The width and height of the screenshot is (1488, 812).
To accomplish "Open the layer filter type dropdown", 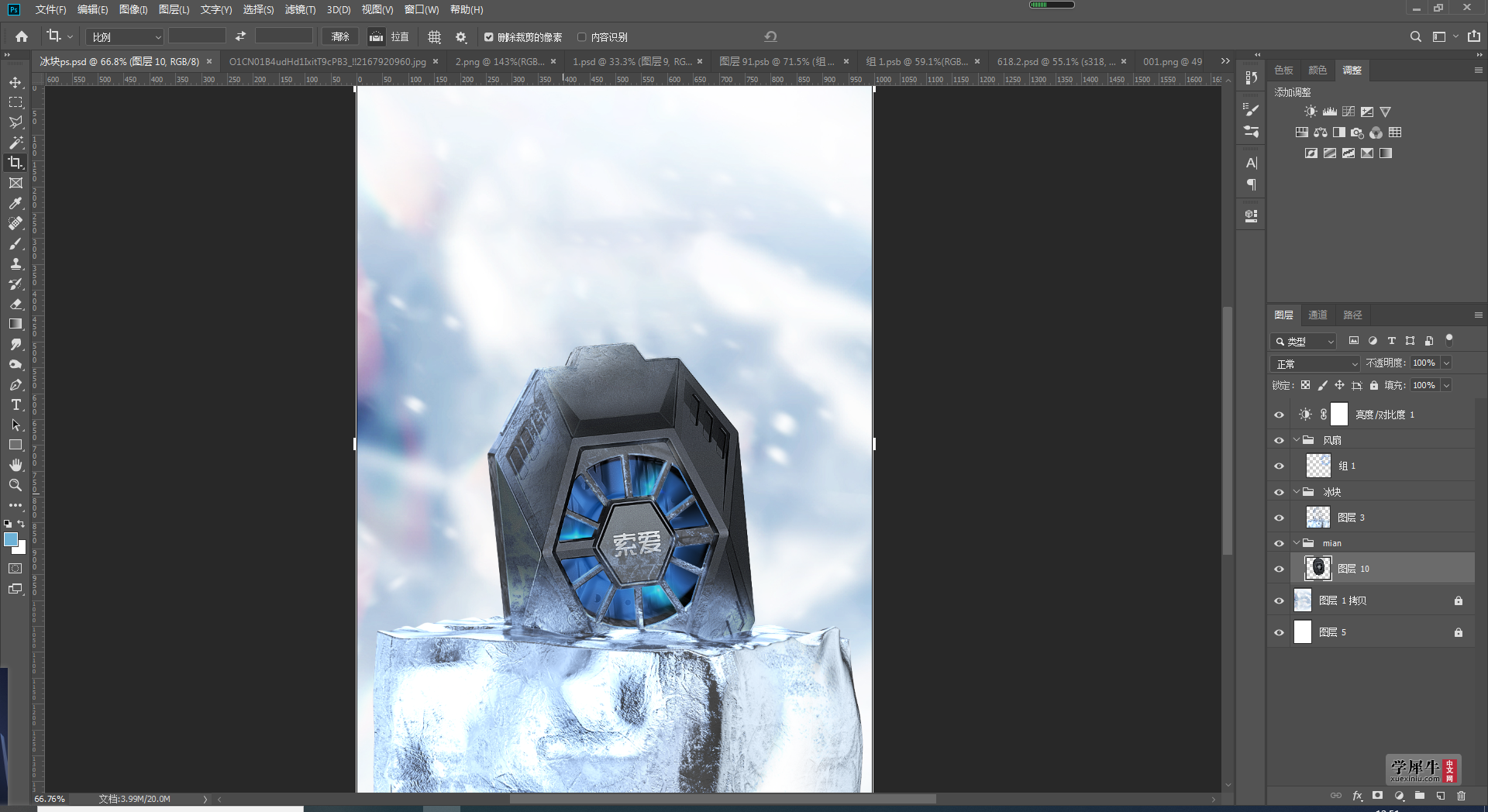I will [x=1304, y=341].
